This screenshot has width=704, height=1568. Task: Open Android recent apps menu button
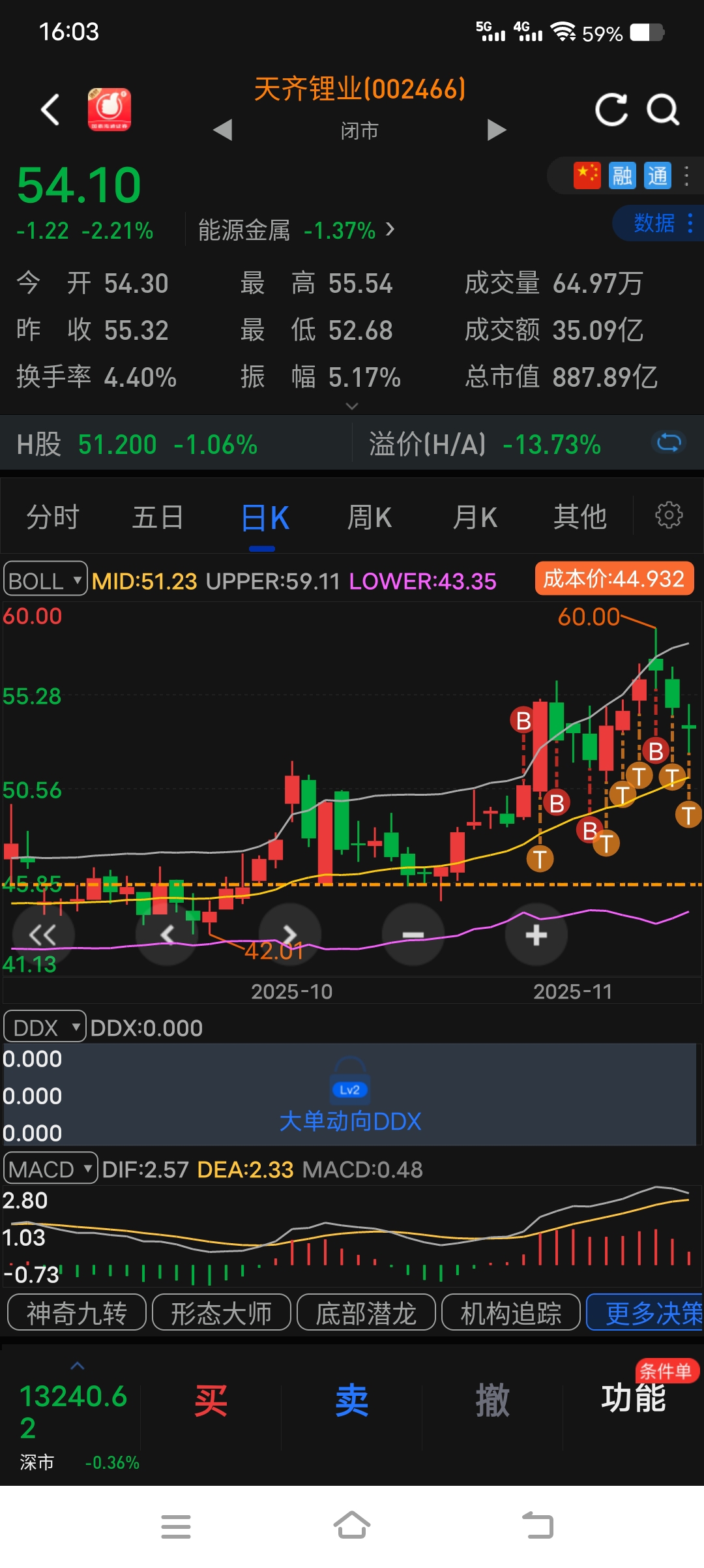176,1527
